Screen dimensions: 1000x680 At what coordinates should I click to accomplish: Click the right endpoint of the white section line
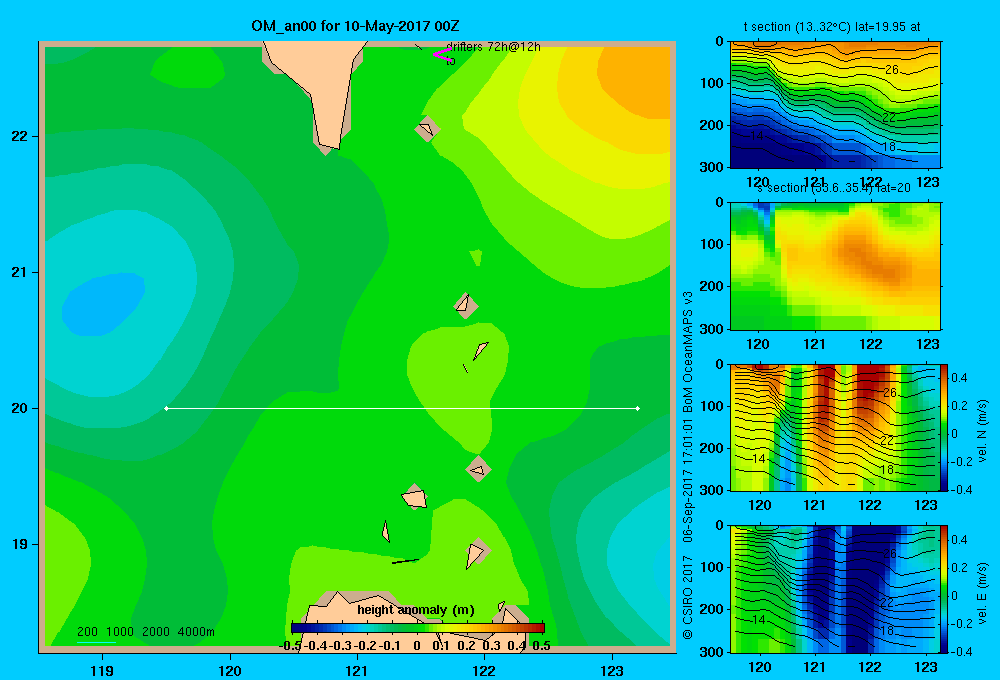(638, 408)
